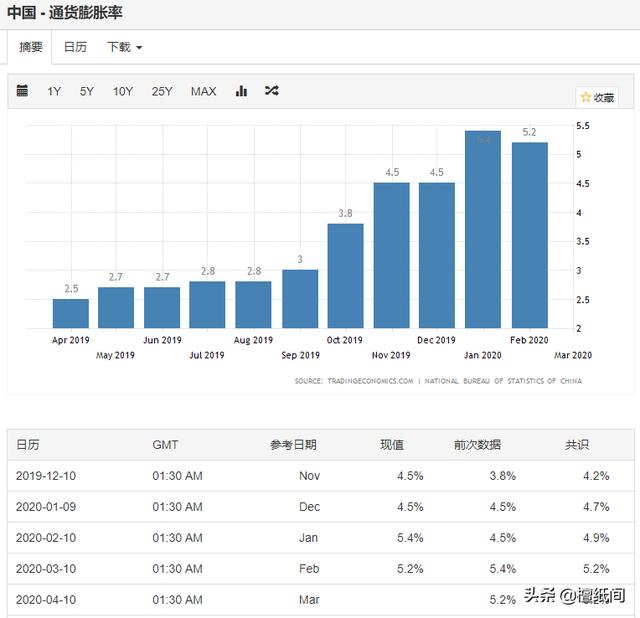Select the MAX time range

pyautogui.click(x=204, y=91)
